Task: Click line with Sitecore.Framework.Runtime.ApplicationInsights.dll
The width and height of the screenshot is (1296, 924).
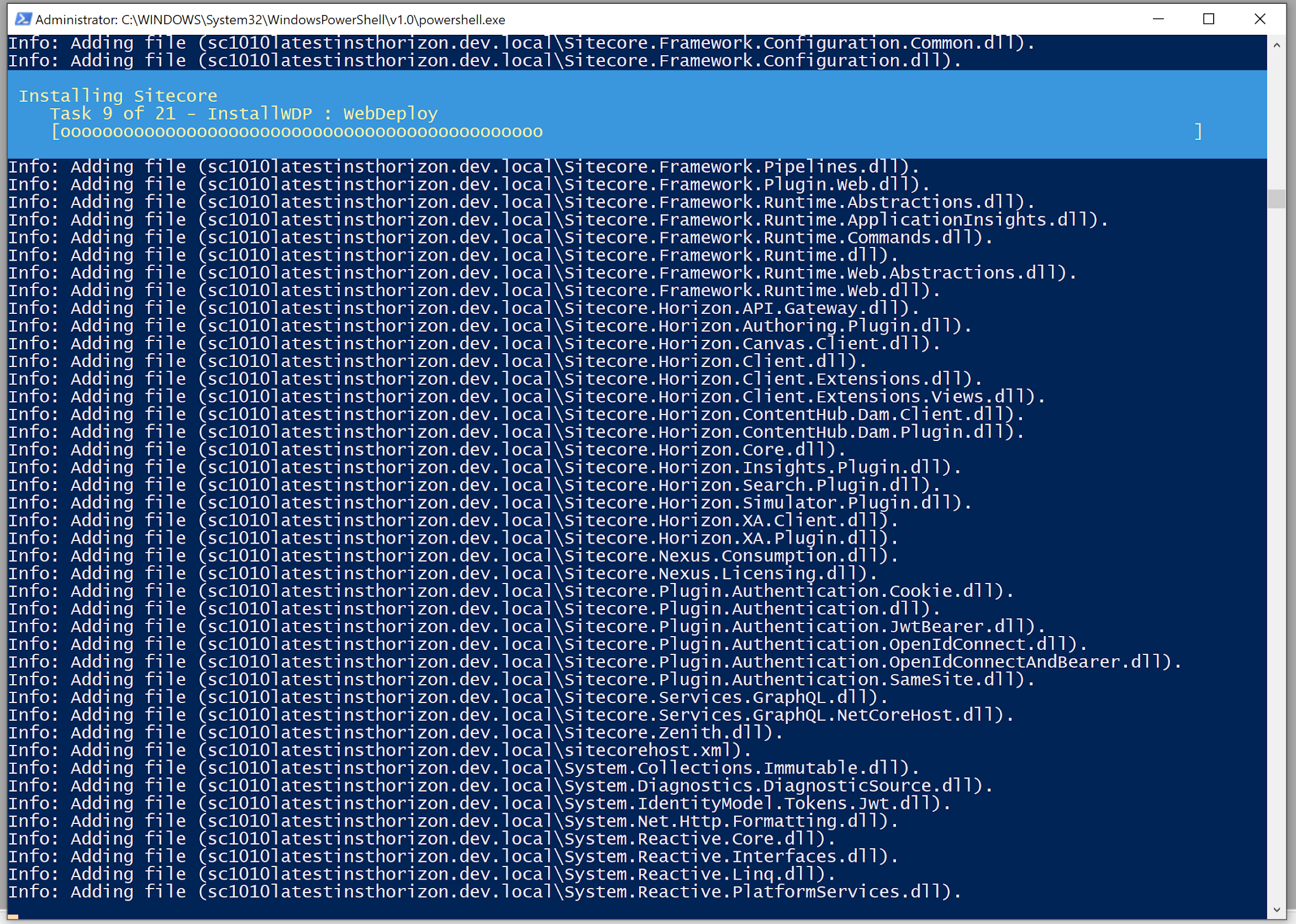Action: [558, 220]
